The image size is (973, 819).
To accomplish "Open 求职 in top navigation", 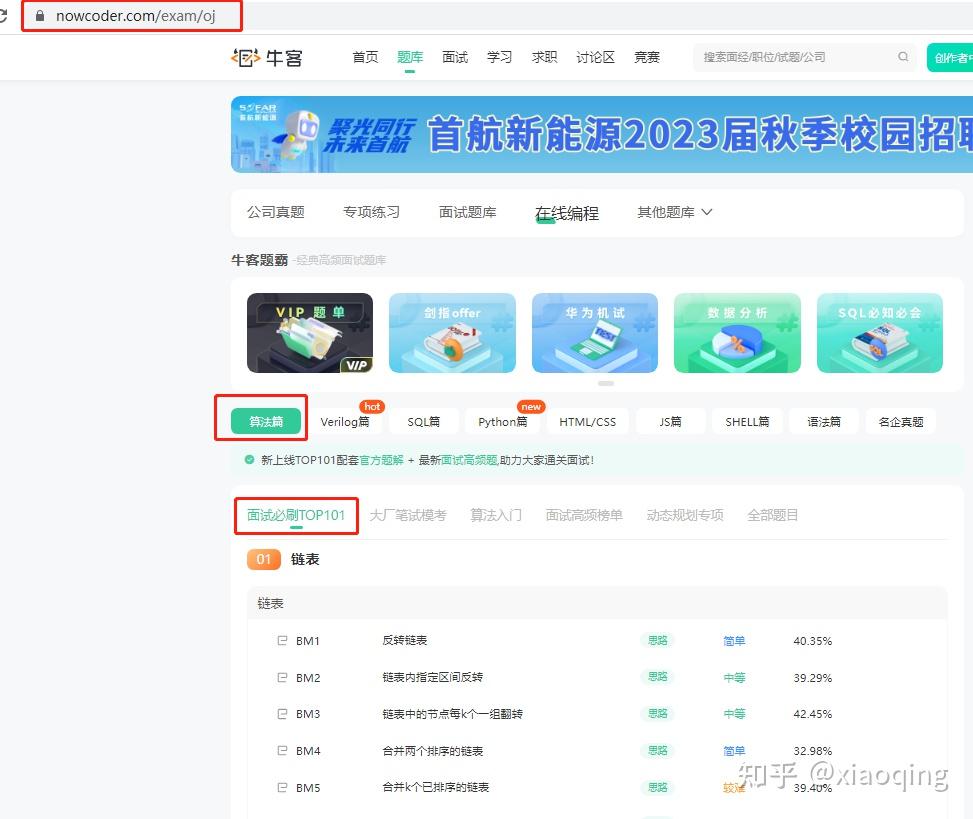I will point(544,57).
